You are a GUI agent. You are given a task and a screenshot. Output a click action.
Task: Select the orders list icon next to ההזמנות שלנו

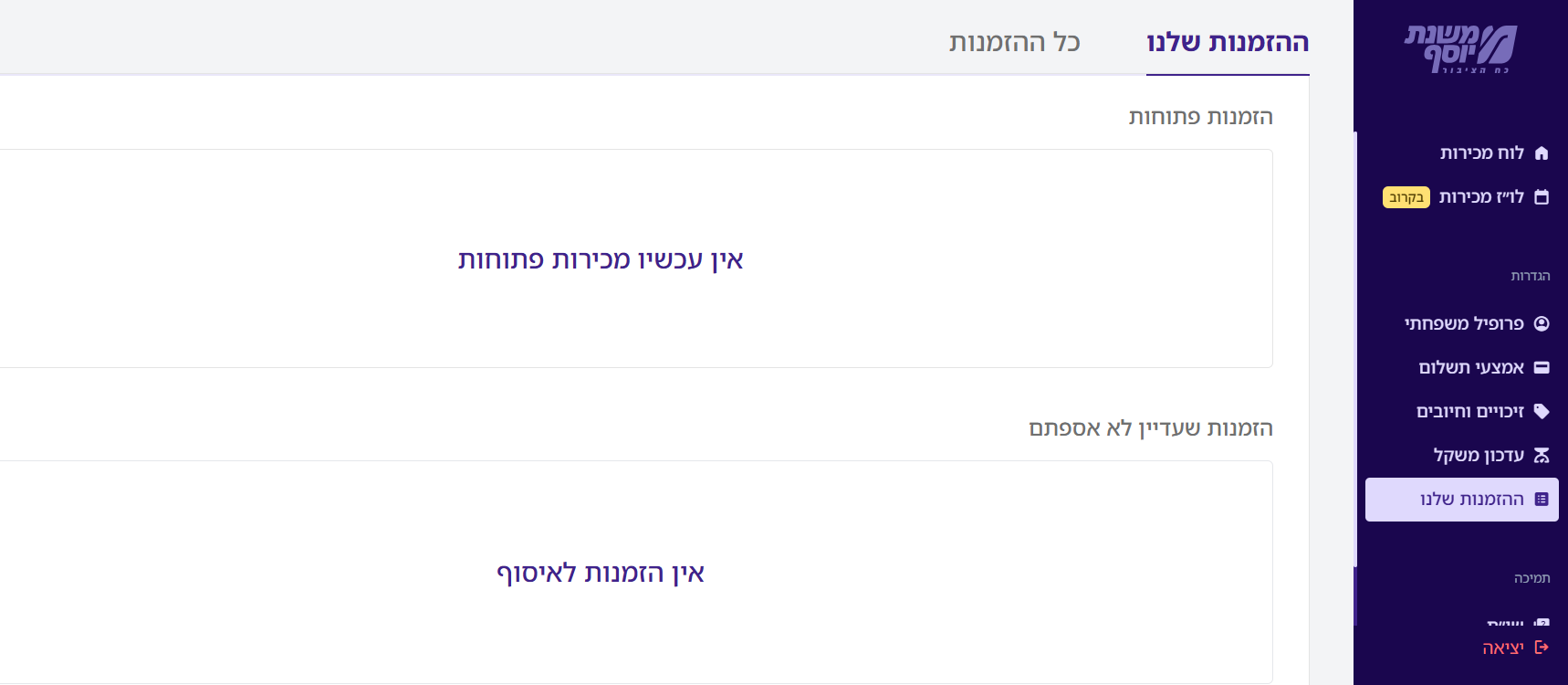click(1540, 499)
